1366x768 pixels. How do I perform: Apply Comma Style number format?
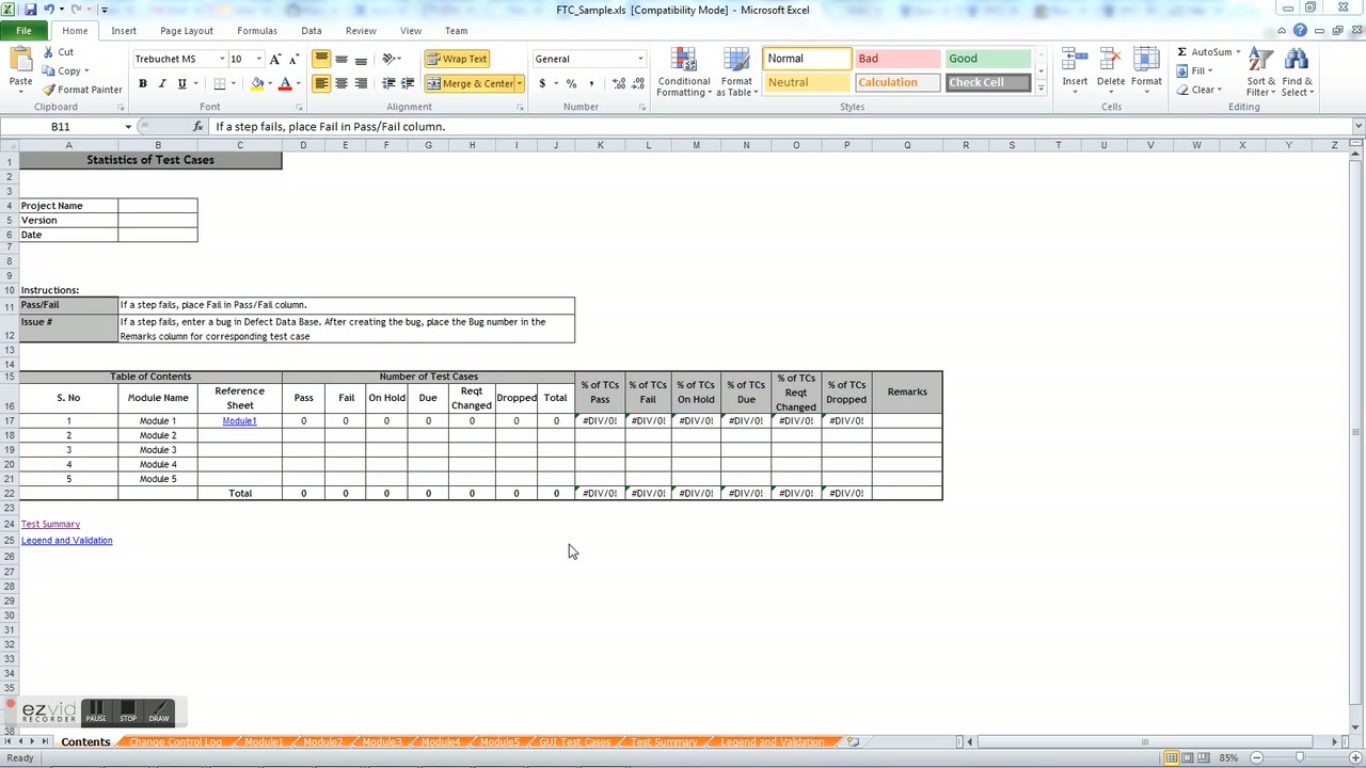[x=591, y=84]
